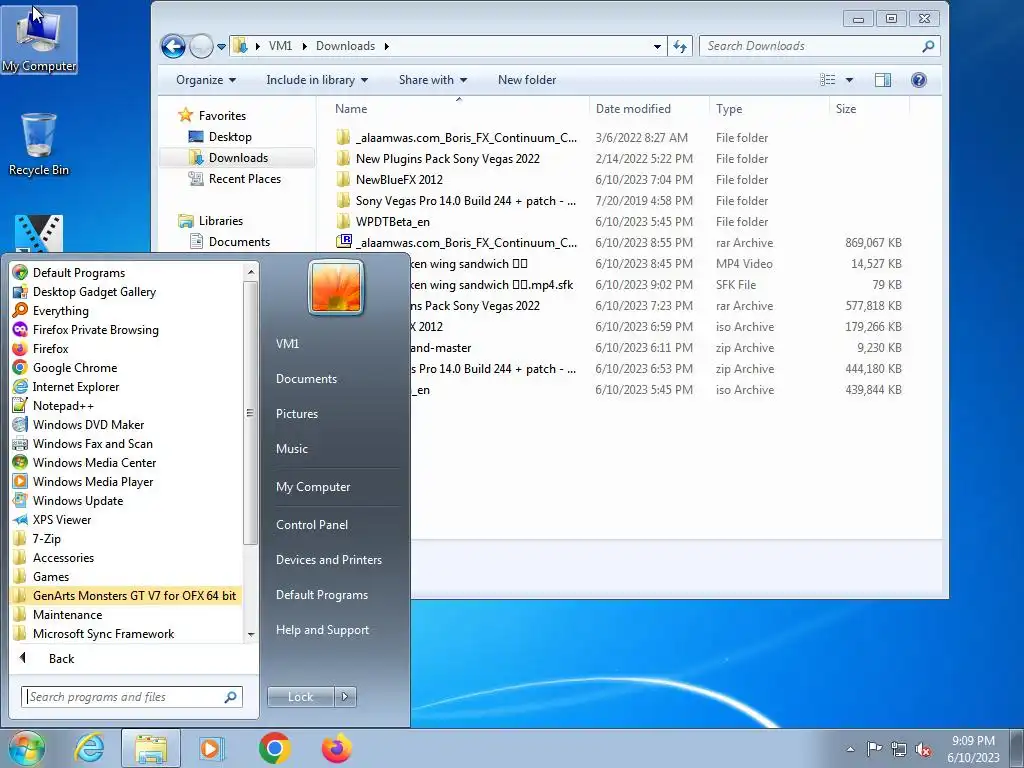Expand the Accessories program folder
This screenshot has width=1024, height=768.
63,557
